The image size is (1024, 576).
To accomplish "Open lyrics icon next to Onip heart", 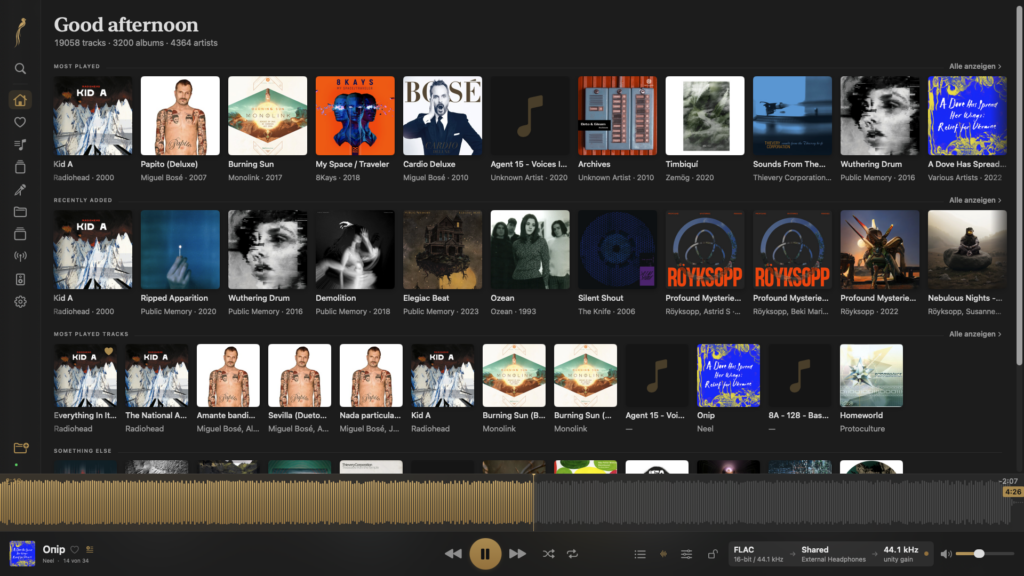I will [x=89, y=550].
